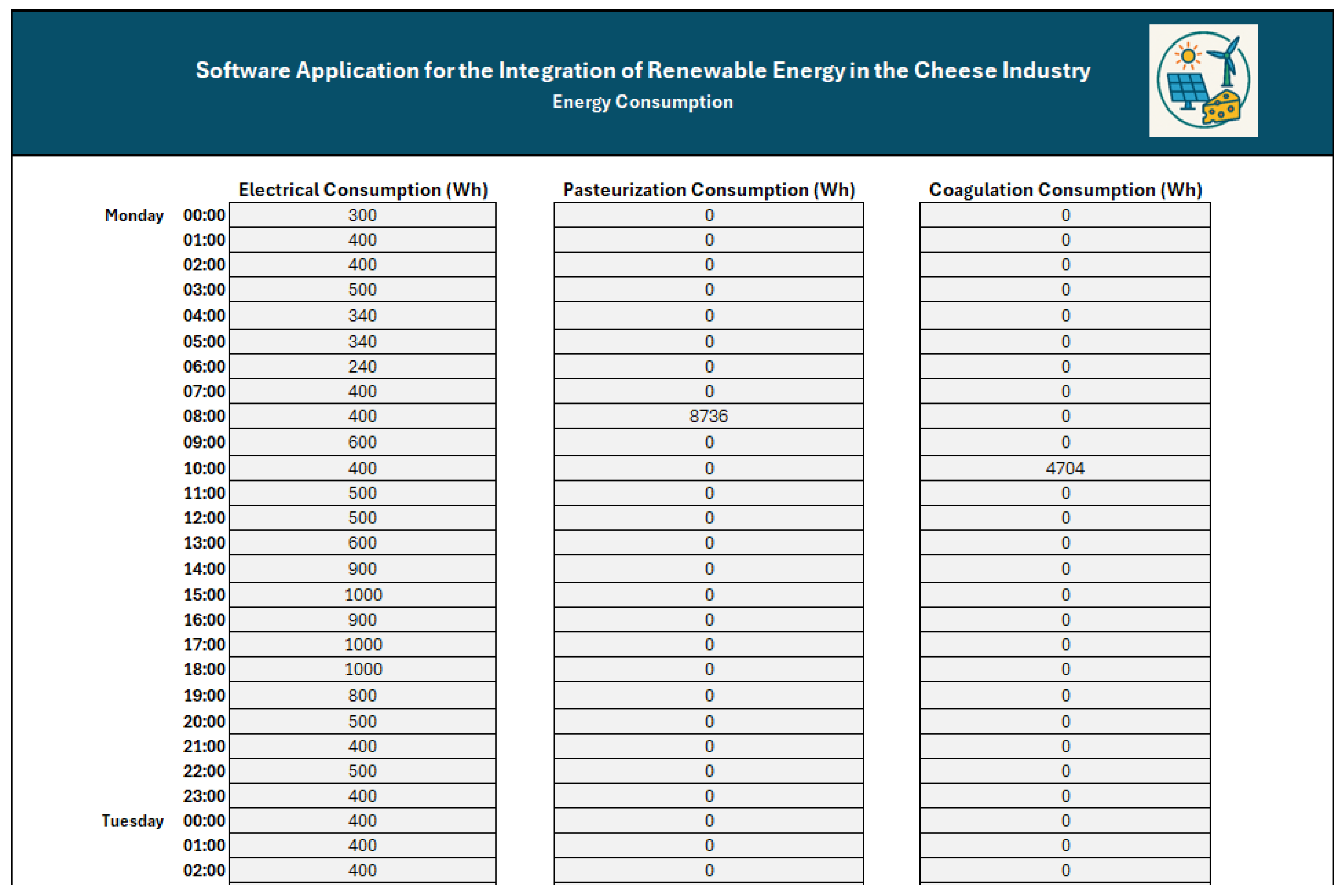Click the 8736 pasteurization value cell
The height and width of the screenshot is (896, 1342).
(708, 416)
